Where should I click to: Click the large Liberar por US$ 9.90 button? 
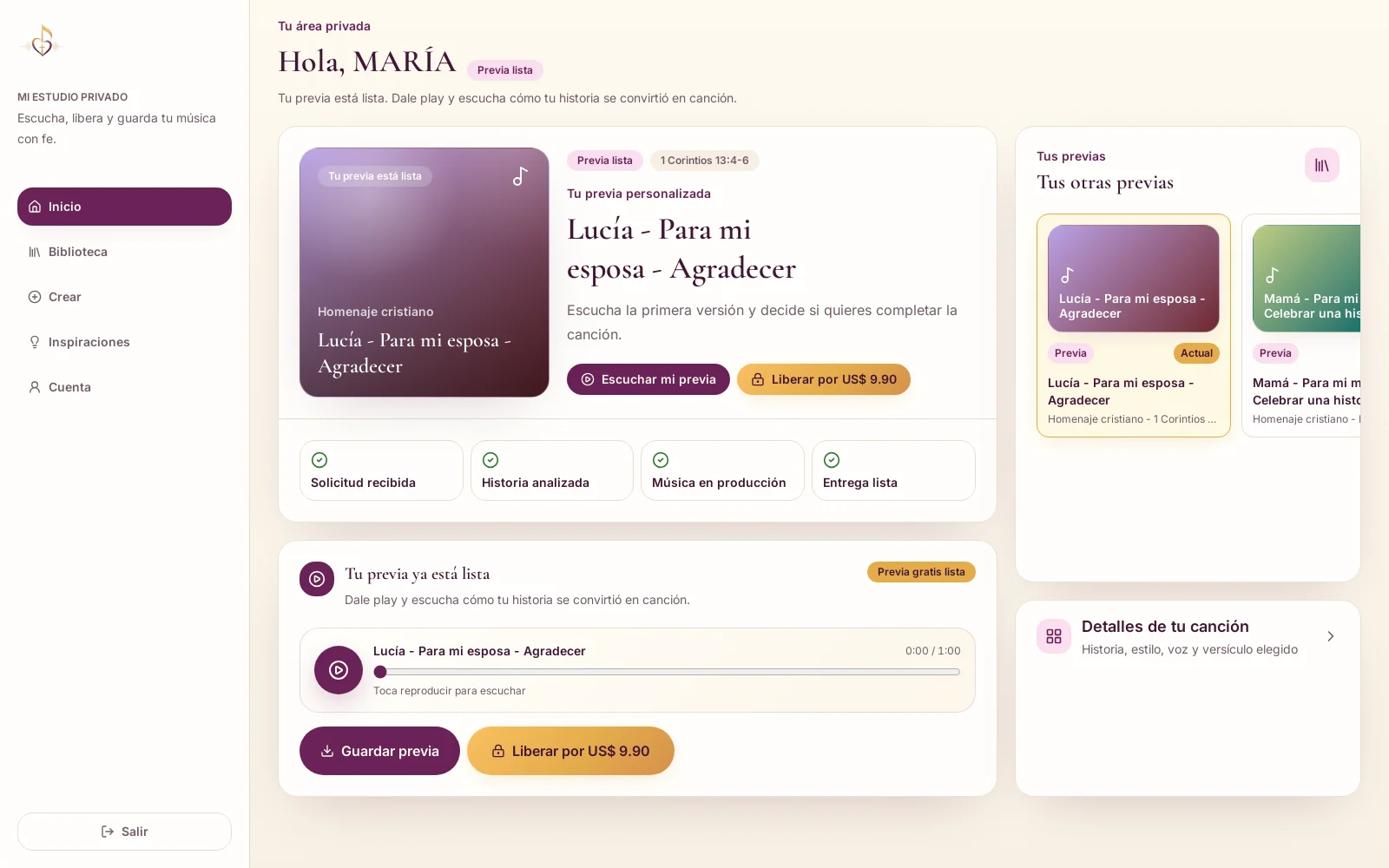(x=570, y=751)
